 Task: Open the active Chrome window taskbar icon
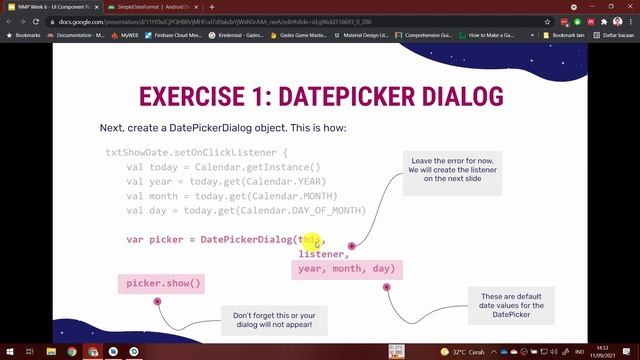pyautogui.click(x=93, y=351)
